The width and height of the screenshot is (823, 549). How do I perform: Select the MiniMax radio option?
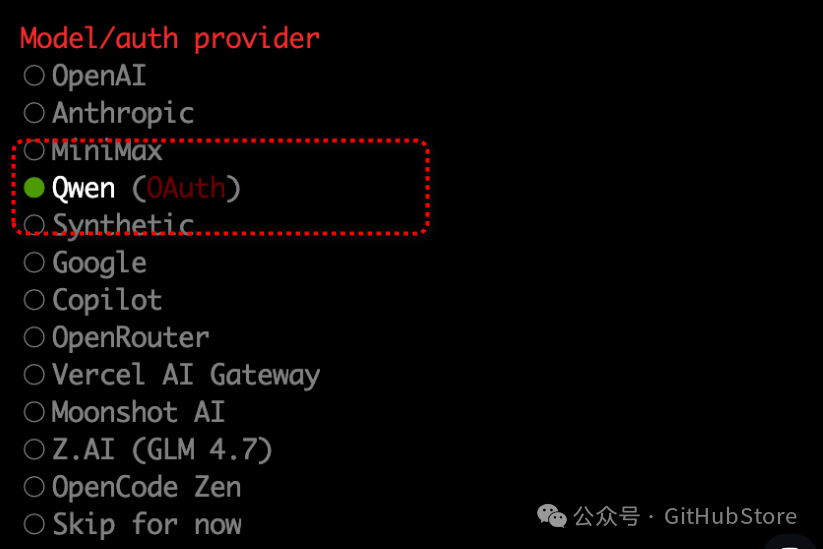click(x=34, y=151)
